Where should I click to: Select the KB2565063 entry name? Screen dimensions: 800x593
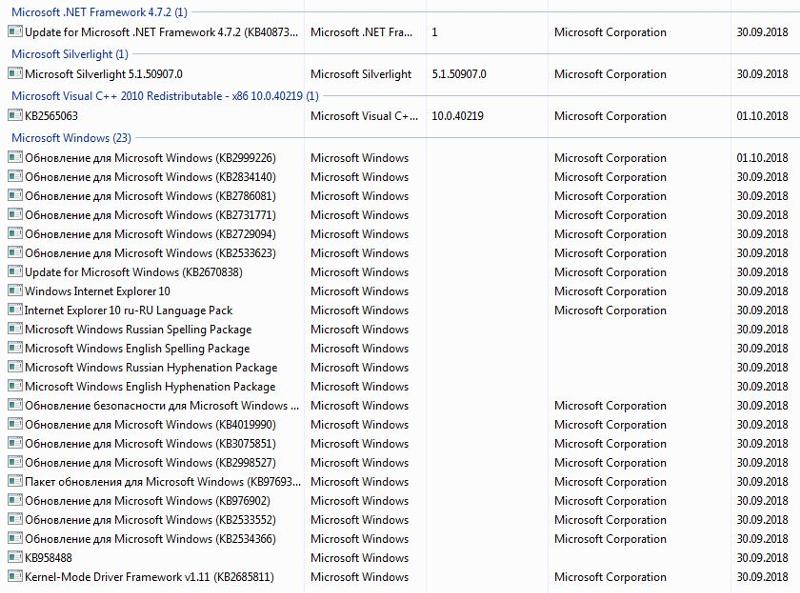[52, 116]
